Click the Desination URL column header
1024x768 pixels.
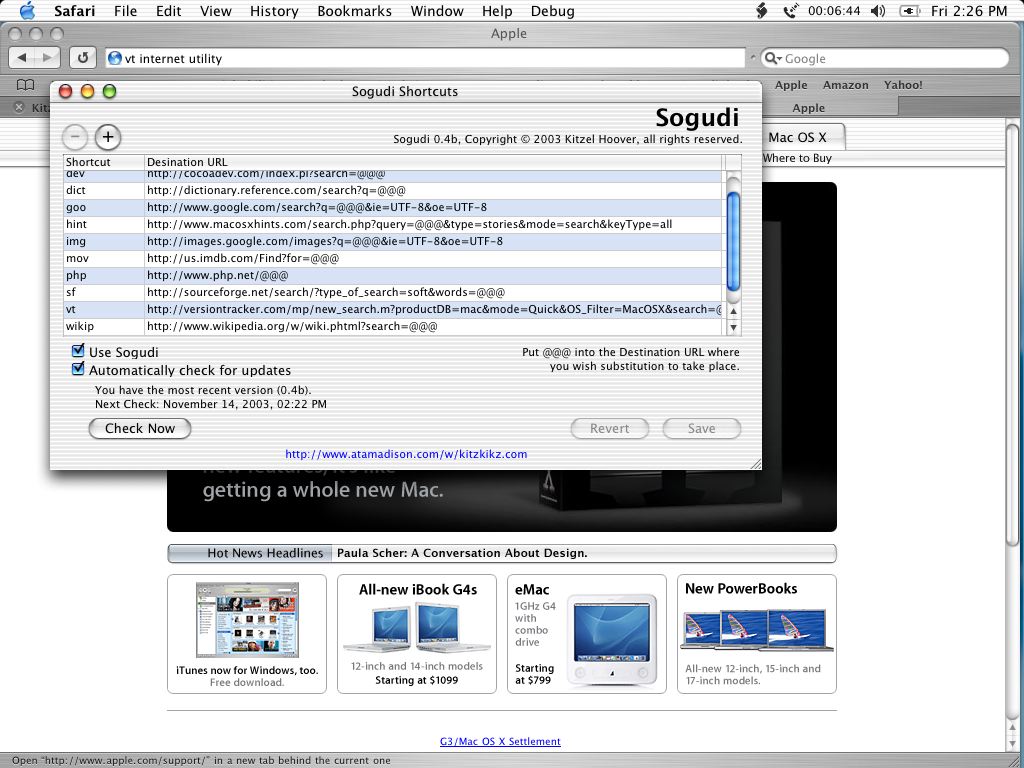pyautogui.click(x=434, y=161)
